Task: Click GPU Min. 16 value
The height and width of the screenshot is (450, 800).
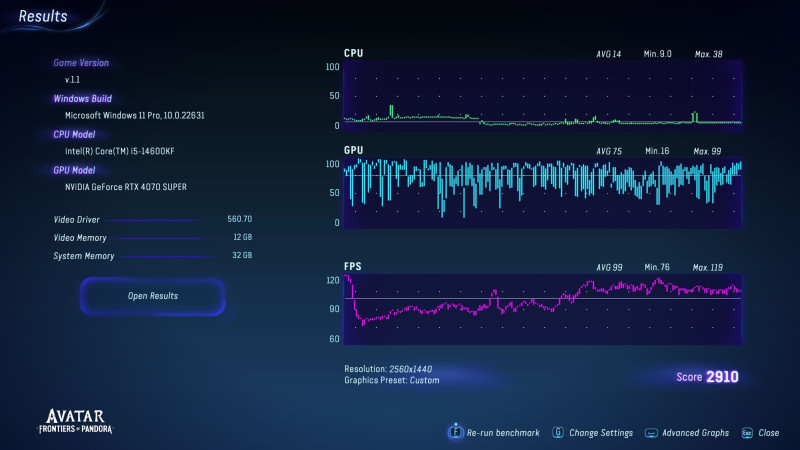Action: [657, 151]
